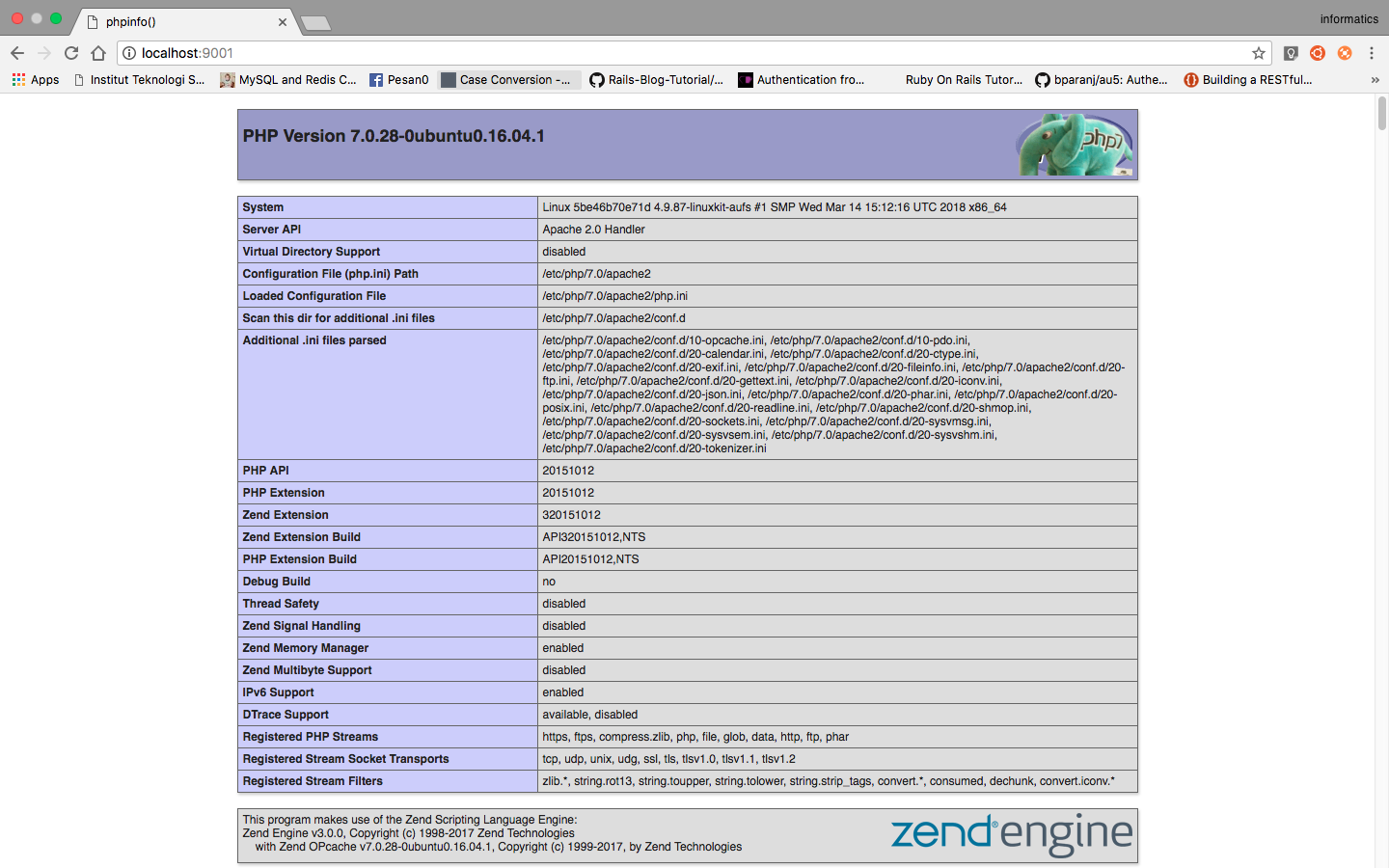Click the PHP elephant logo
The height and width of the screenshot is (868, 1389).
click(x=1075, y=145)
